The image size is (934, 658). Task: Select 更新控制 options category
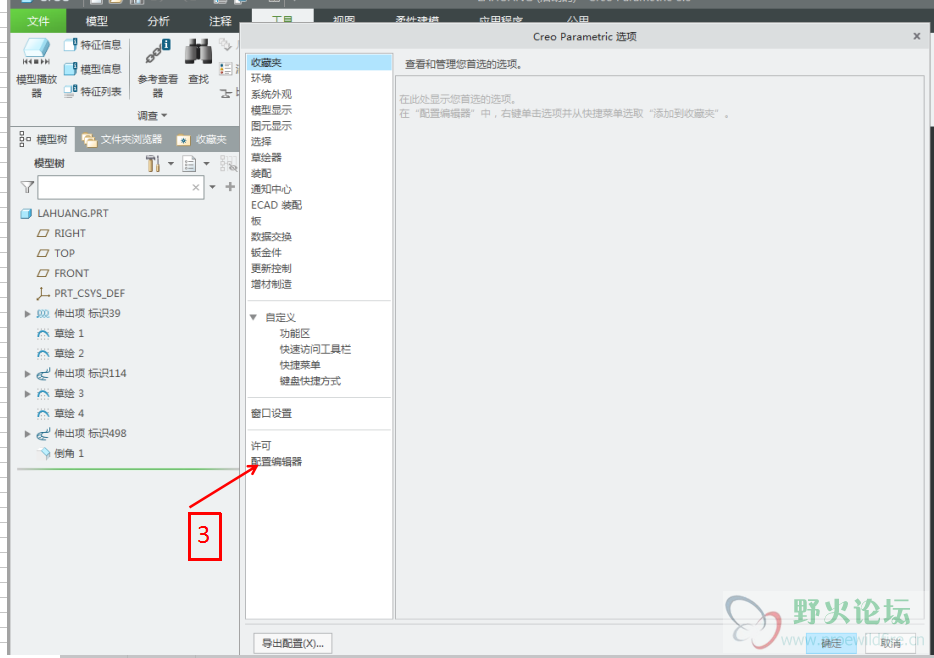(271, 269)
